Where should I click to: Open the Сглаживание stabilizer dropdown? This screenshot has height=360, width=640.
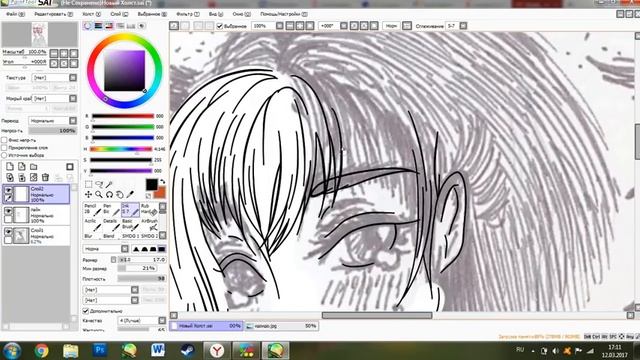coord(463,26)
